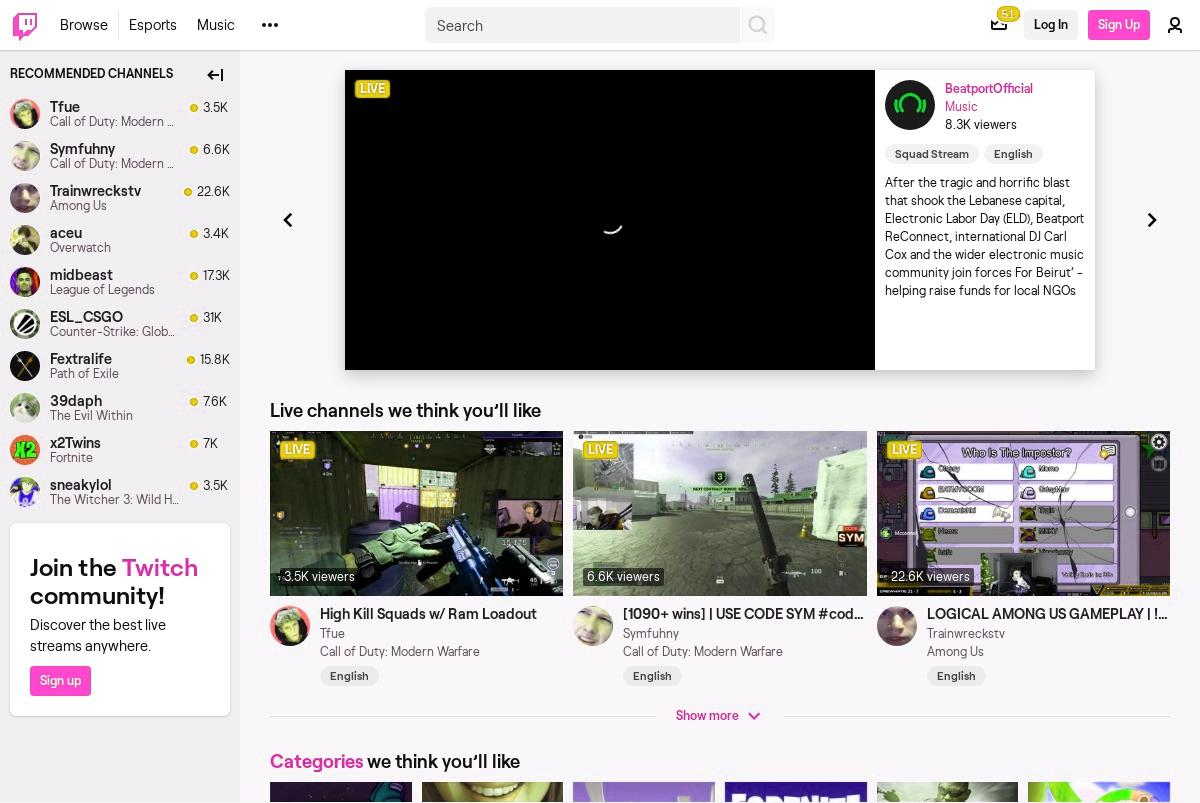Open the 1090+ wins stream thumbnail
The width and height of the screenshot is (1200, 803).
click(720, 513)
